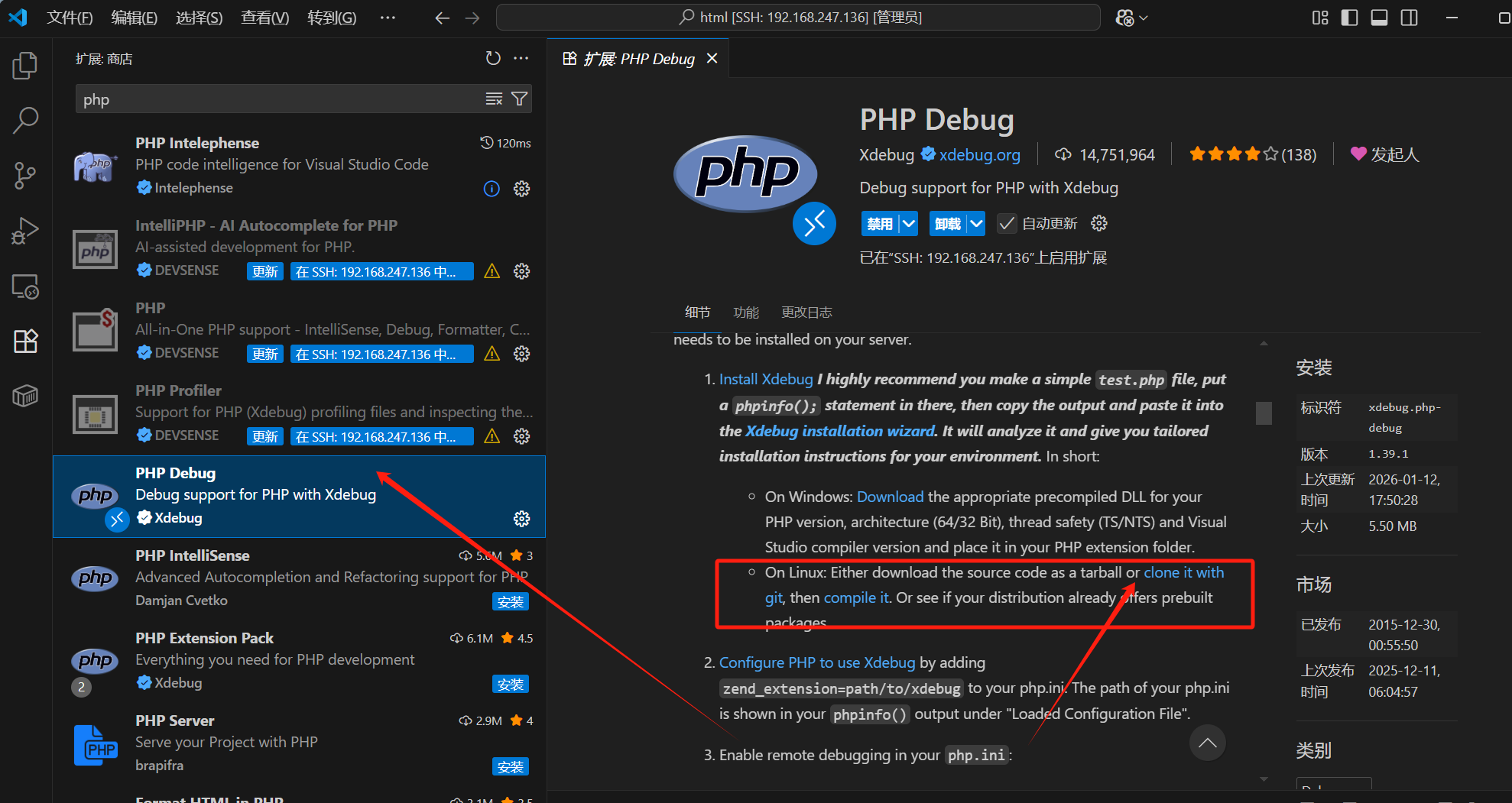Click warning icon on IntelliPHP row
This screenshot has width=1512, height=803.
pyautogui.click(x=492, y=271)
